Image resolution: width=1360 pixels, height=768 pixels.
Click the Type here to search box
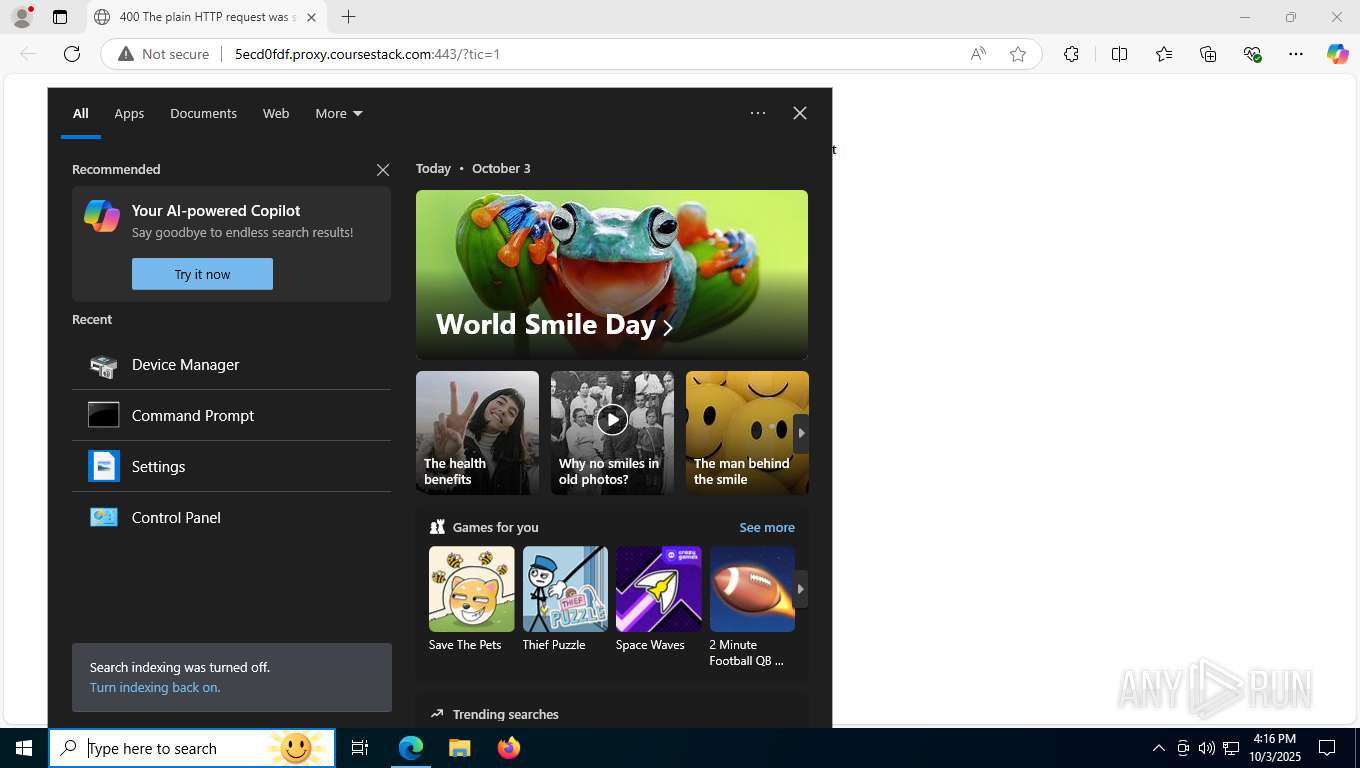tap(192, 748)
